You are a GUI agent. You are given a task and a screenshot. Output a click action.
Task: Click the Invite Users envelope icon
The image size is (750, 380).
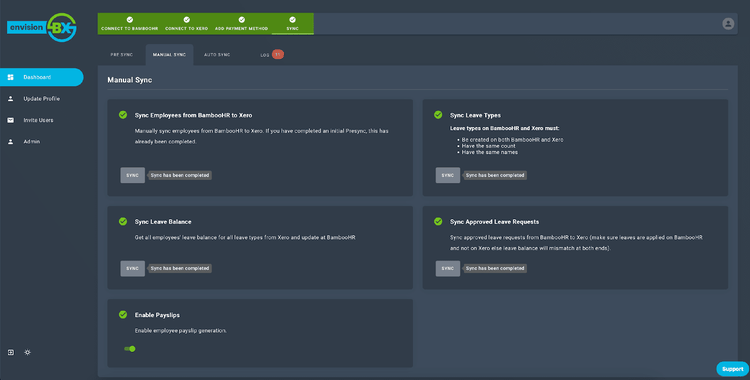point(11,120)
